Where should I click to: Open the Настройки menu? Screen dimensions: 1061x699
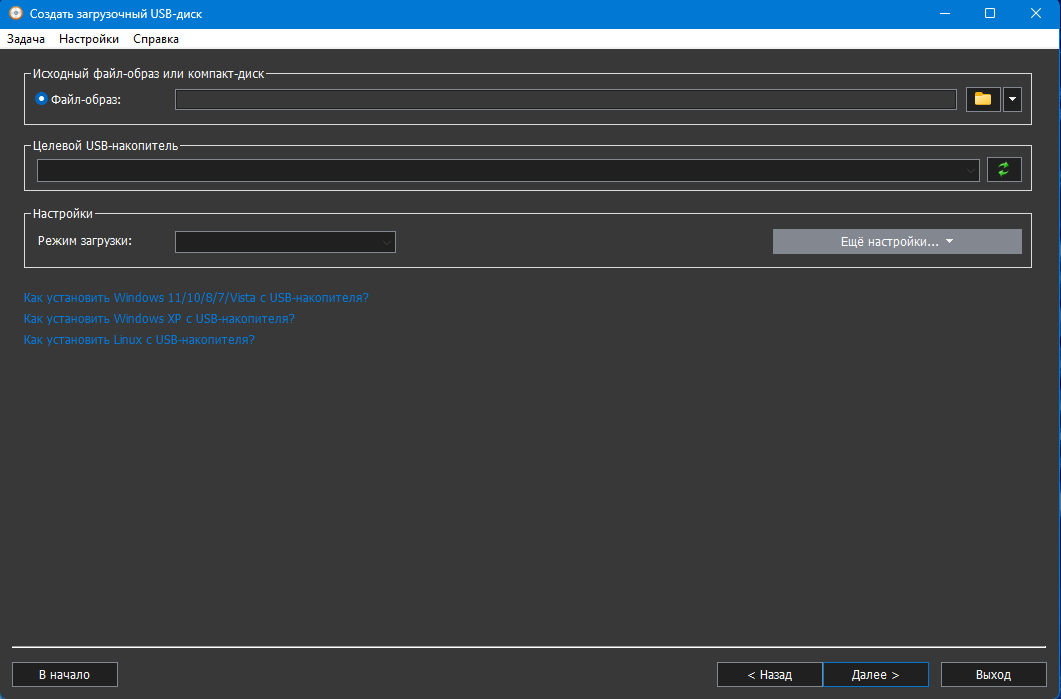tap(89, 39)
